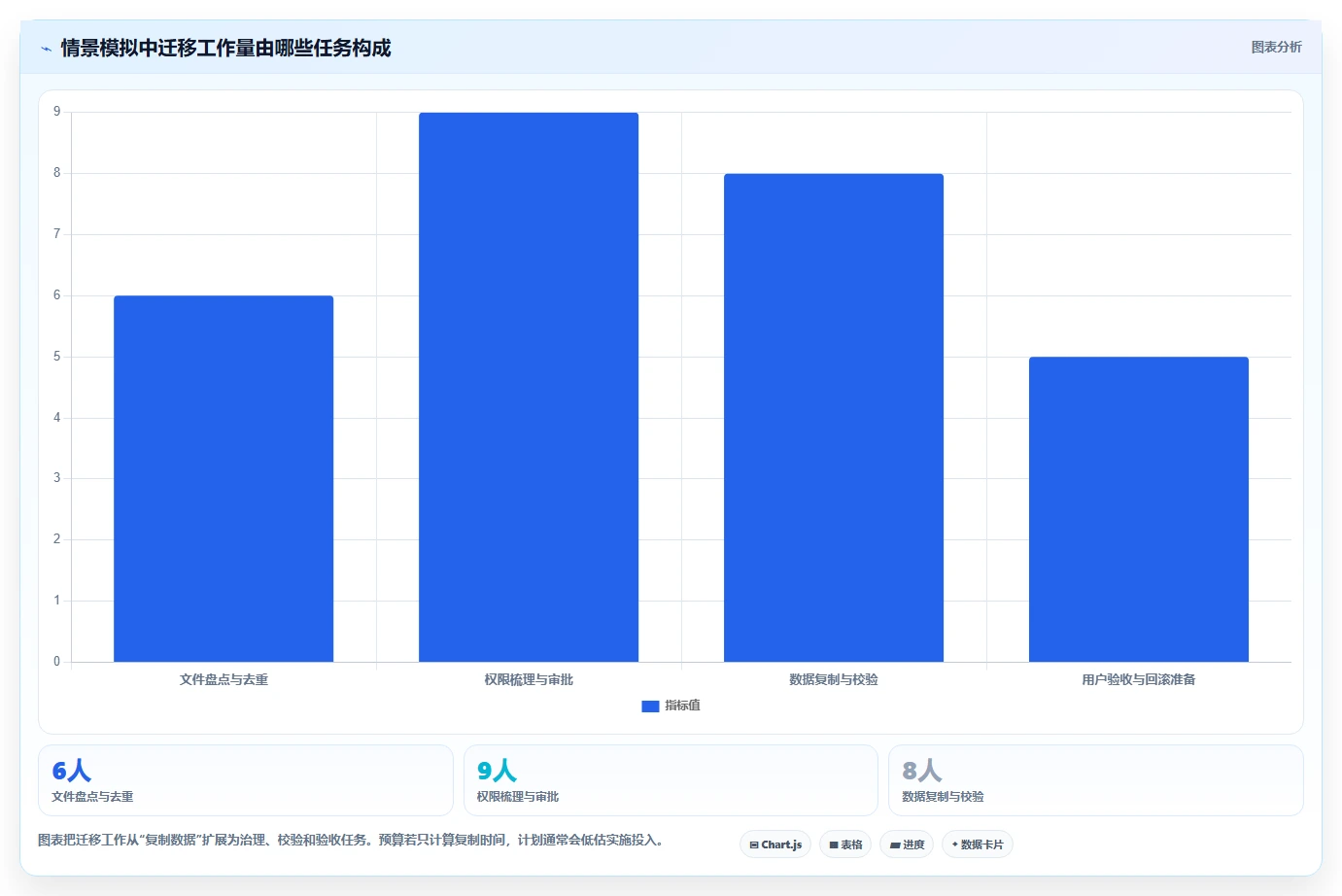Click the Chart.js chip

point(775,844)
